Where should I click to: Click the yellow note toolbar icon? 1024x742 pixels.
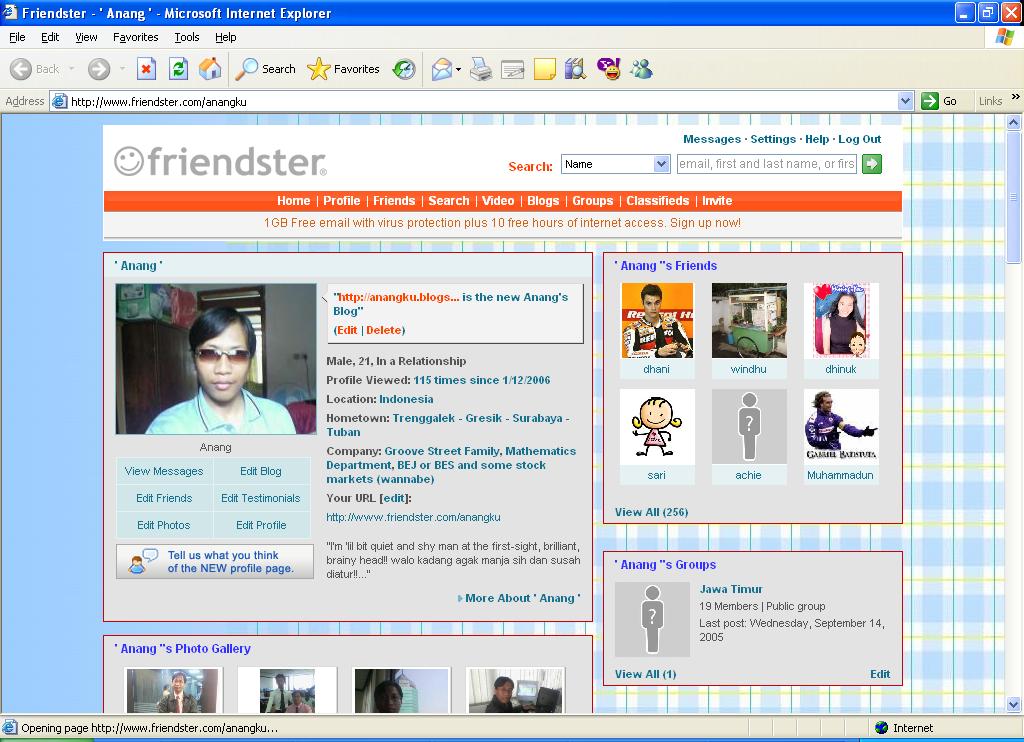click(545, 69)
